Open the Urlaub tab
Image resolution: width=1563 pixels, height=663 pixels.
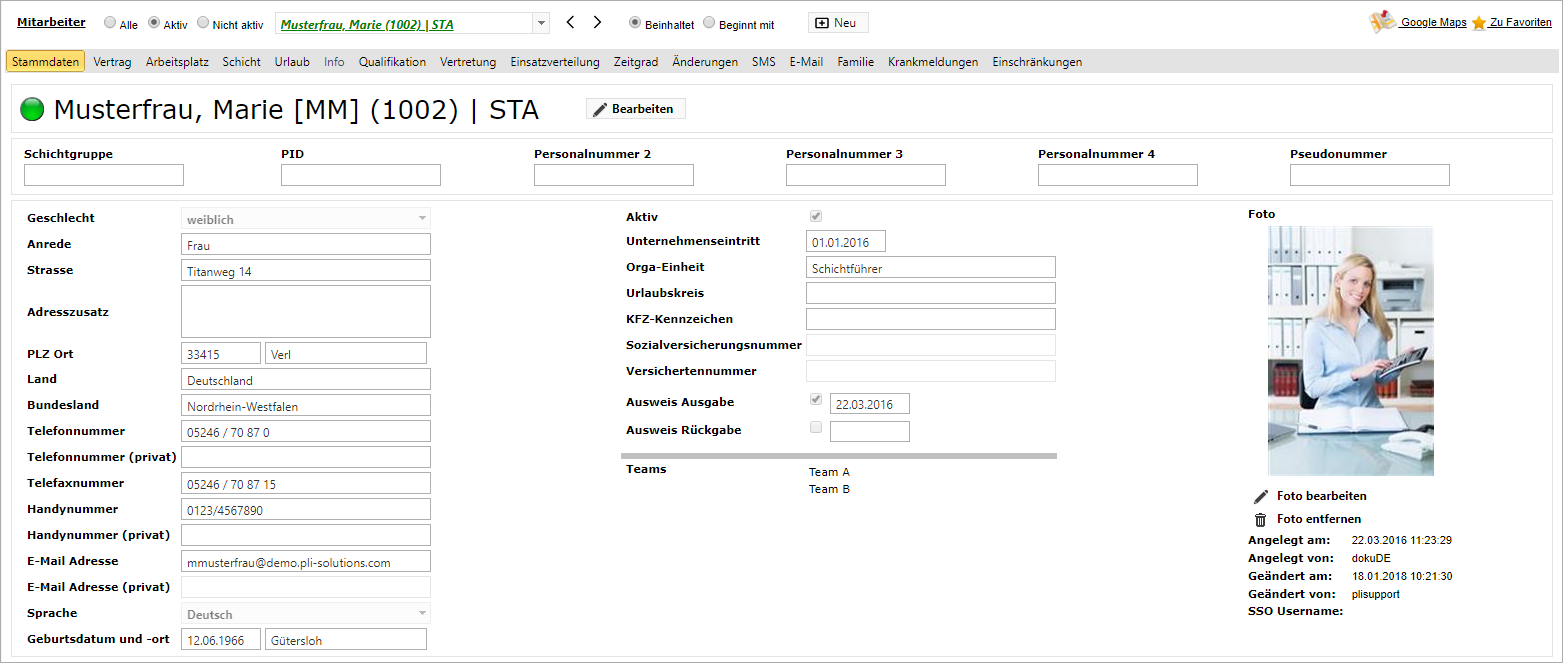pos(292,62)
